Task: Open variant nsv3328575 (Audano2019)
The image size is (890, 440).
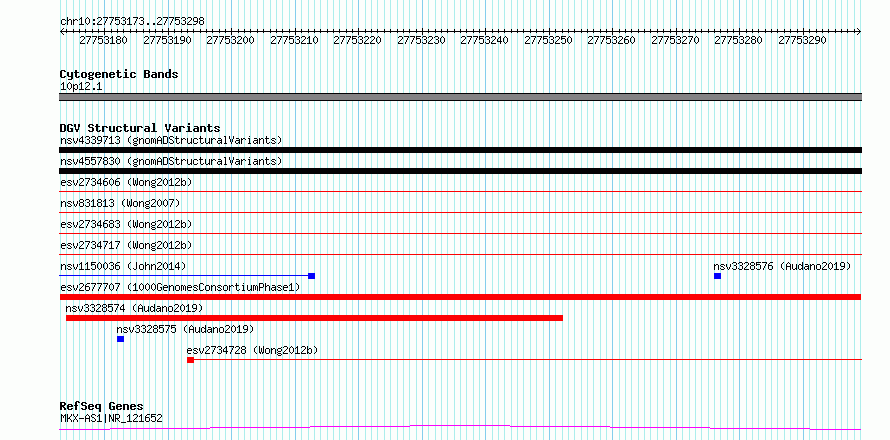Action: 185,329
